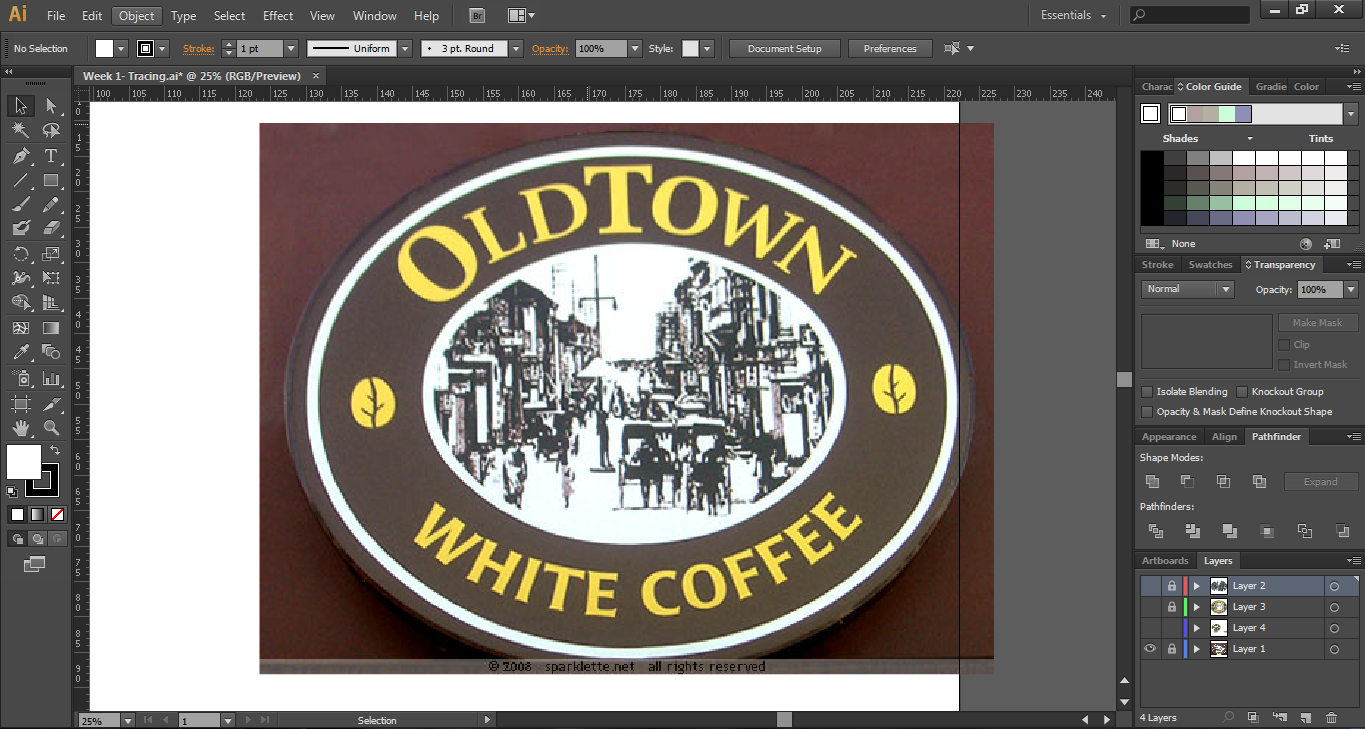Select the Eraser tool
Viewport: 1365px width, 729px height.
(x=51, y=229)
